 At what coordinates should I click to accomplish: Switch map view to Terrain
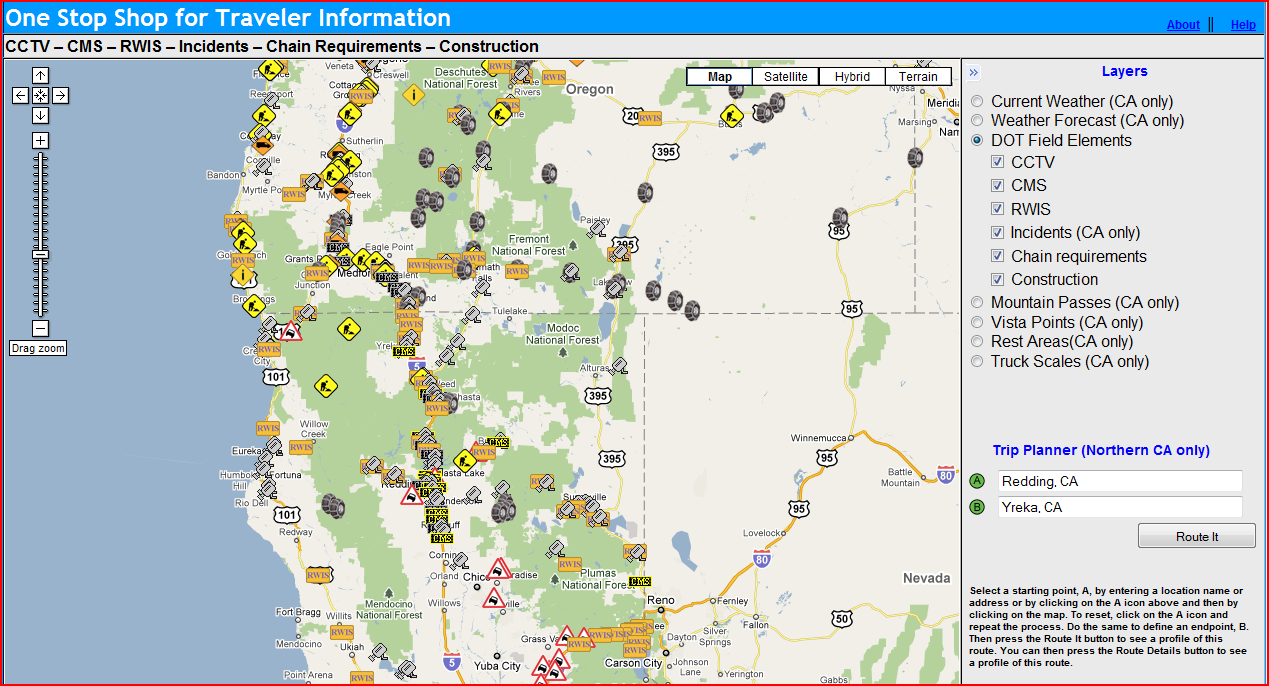(917, 77)
